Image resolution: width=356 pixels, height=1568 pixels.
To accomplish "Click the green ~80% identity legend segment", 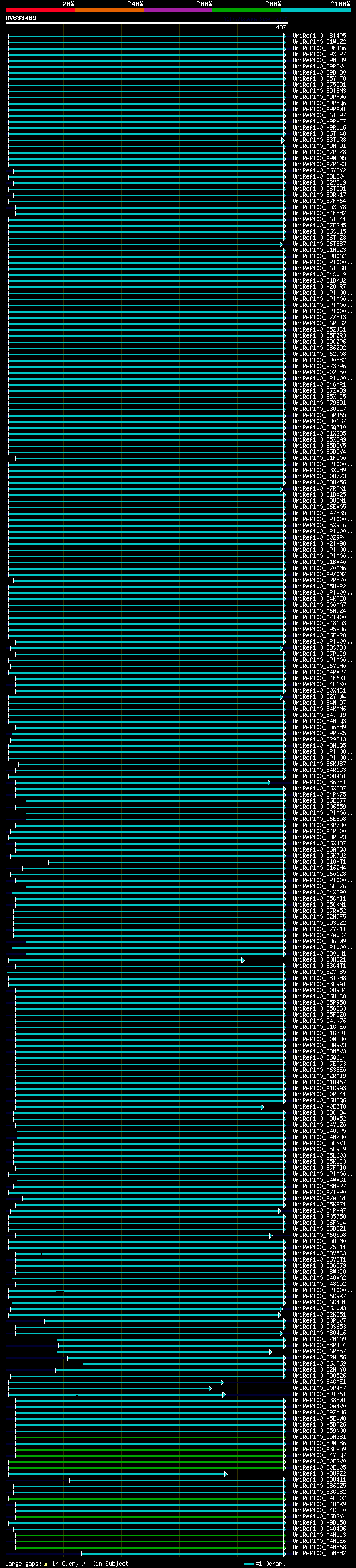I will [x=247, y=10].
